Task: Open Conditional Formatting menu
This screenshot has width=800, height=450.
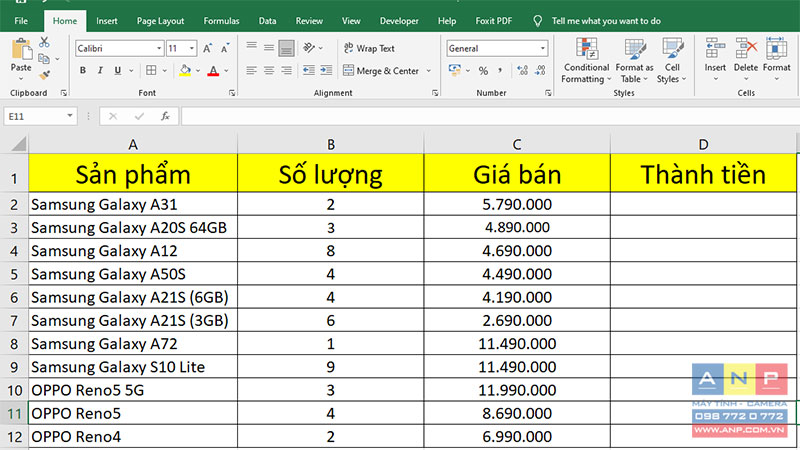Action: tap(586, 60)
